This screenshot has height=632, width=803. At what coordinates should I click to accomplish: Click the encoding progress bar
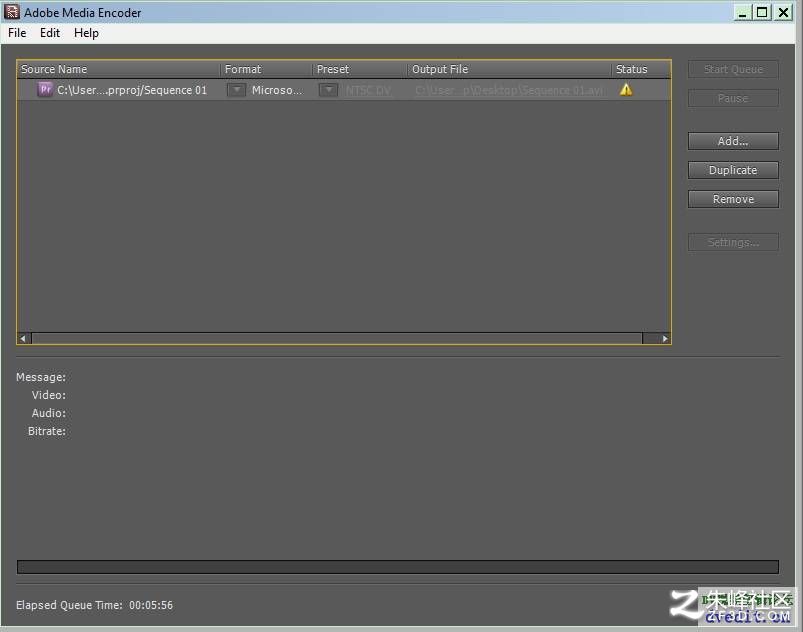tap(397, 566)
